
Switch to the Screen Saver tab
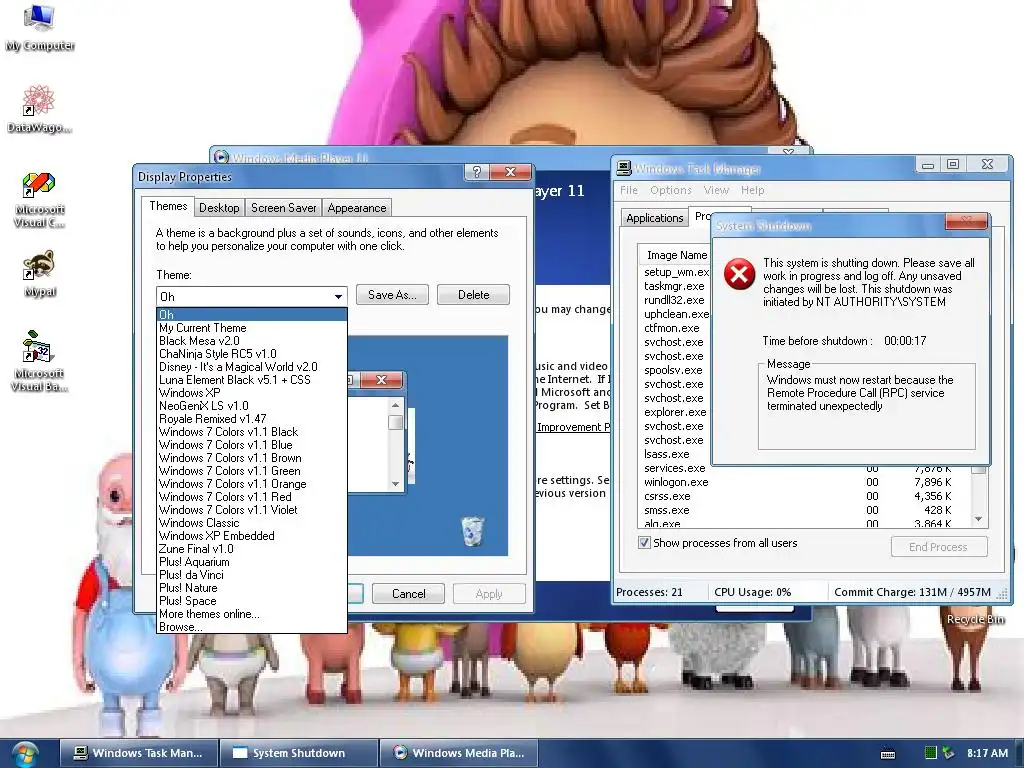[283, 208]
